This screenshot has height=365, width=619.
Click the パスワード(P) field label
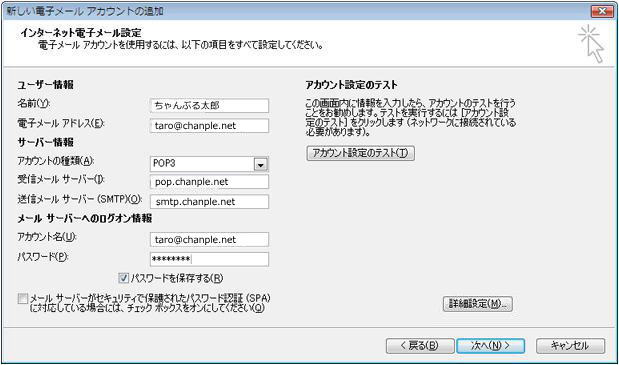(43, 257)
